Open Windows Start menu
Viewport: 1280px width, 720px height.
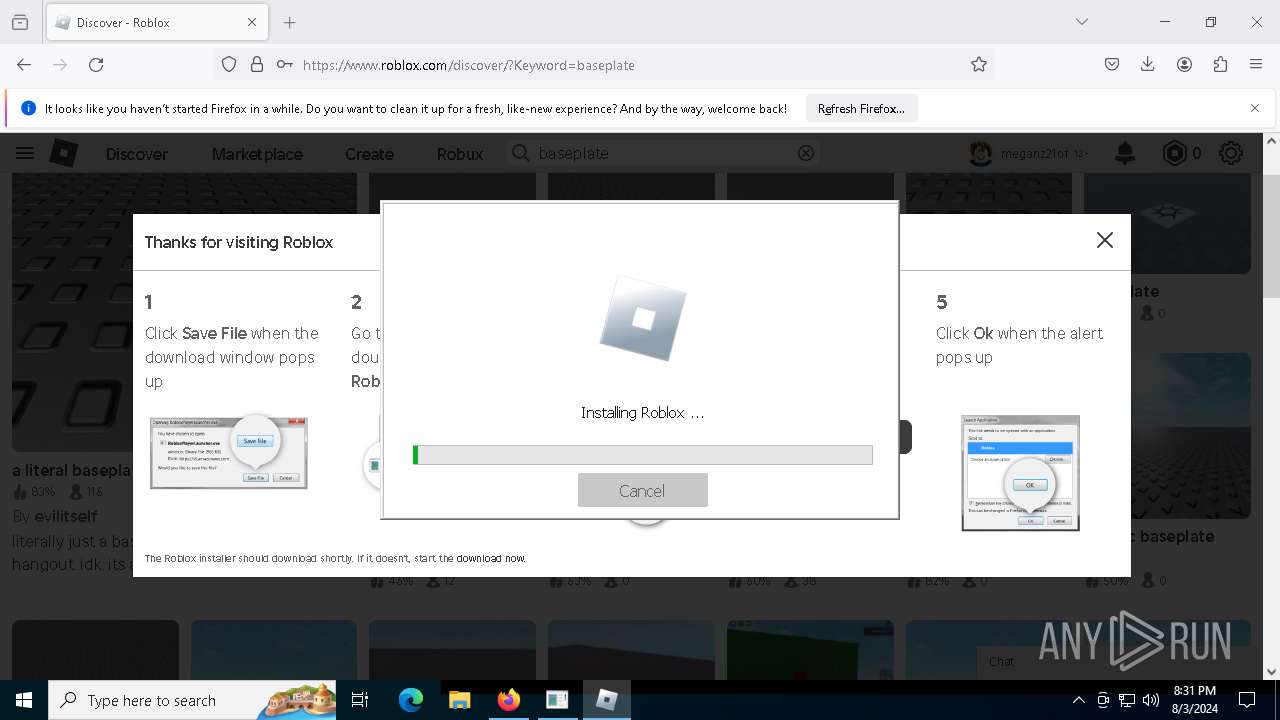24,700
